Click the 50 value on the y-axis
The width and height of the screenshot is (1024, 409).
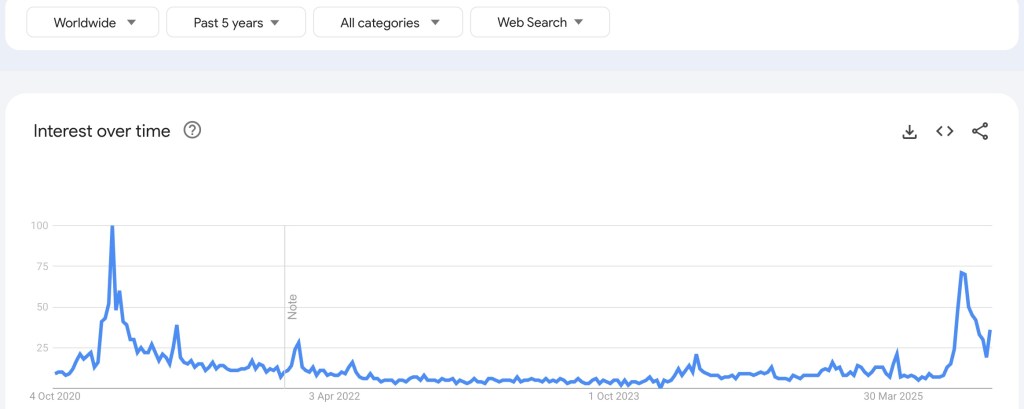point(42,307)
